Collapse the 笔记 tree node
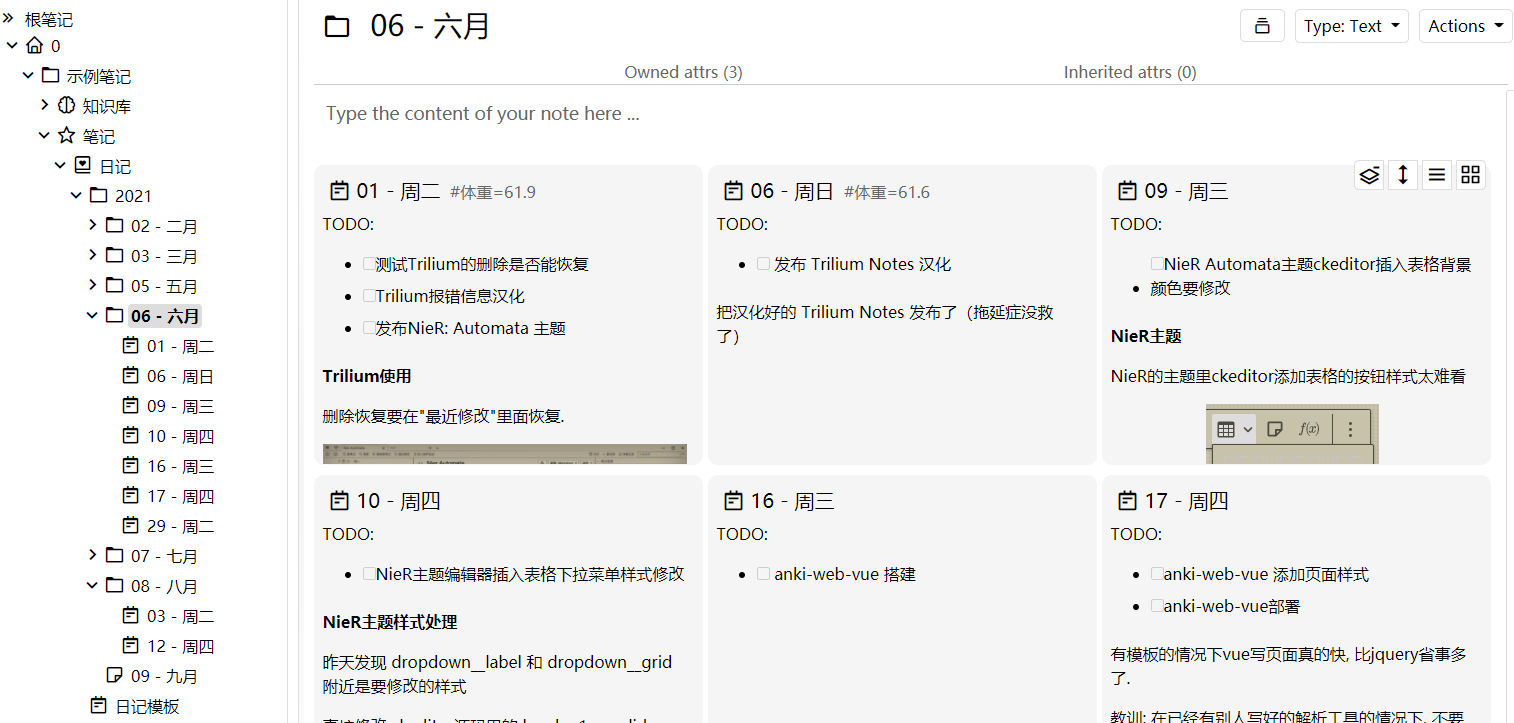Viewport: 1514px width, 723px height. [x=44, y=136]
